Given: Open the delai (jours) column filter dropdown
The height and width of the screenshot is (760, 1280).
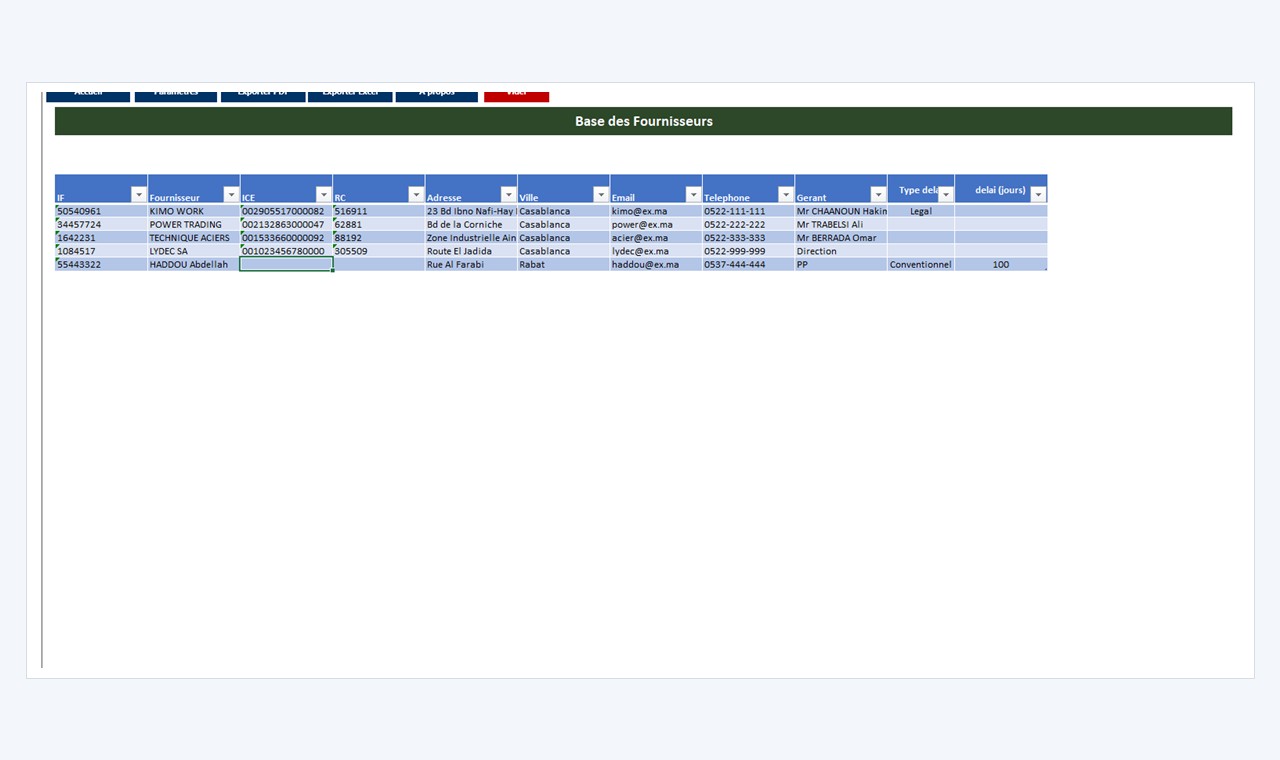Looking at the screenshot, I should click(1038, 195).
